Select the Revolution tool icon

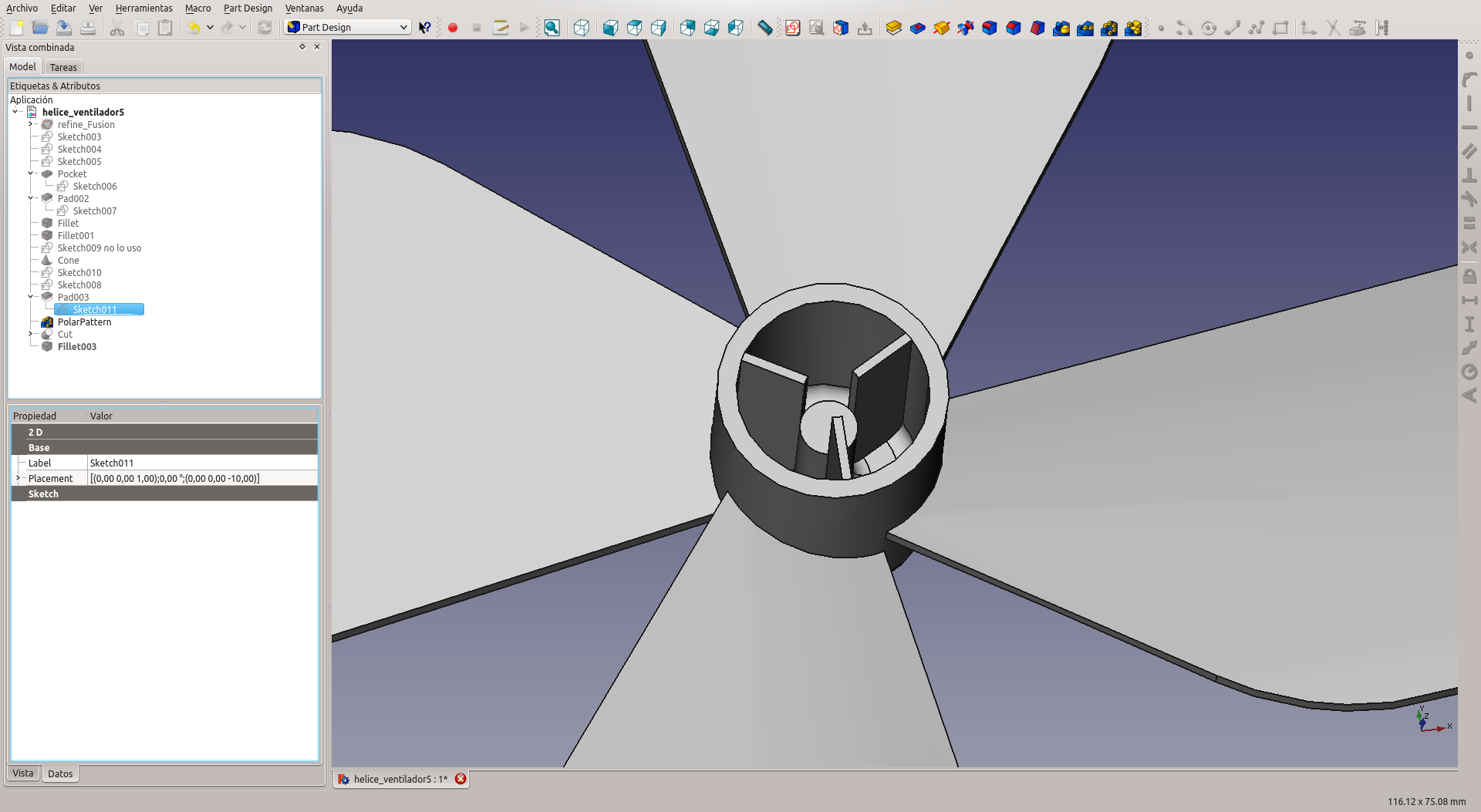(x=942, y=28)
